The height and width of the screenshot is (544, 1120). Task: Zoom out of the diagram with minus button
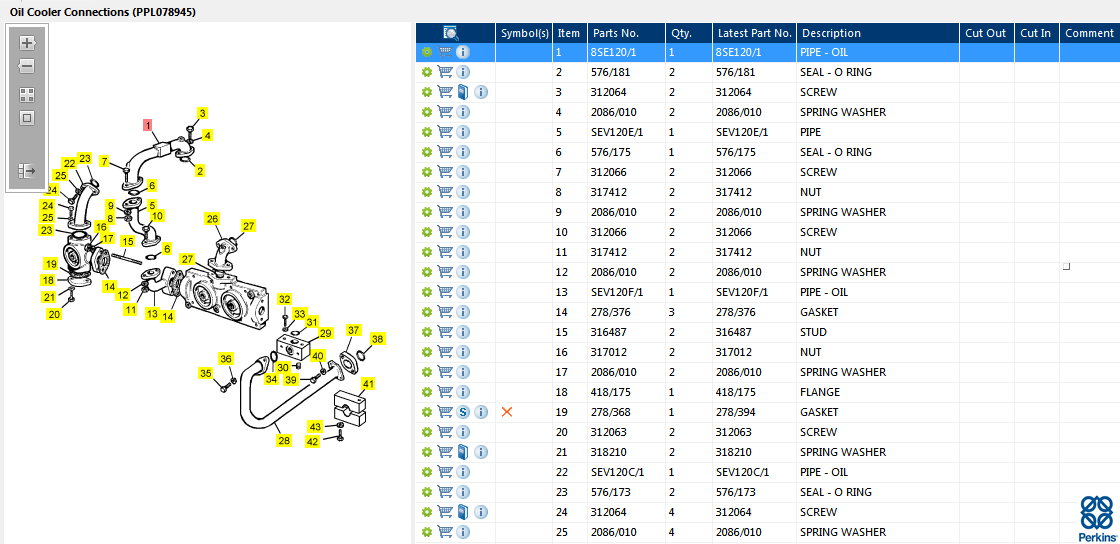pos(27,66)
